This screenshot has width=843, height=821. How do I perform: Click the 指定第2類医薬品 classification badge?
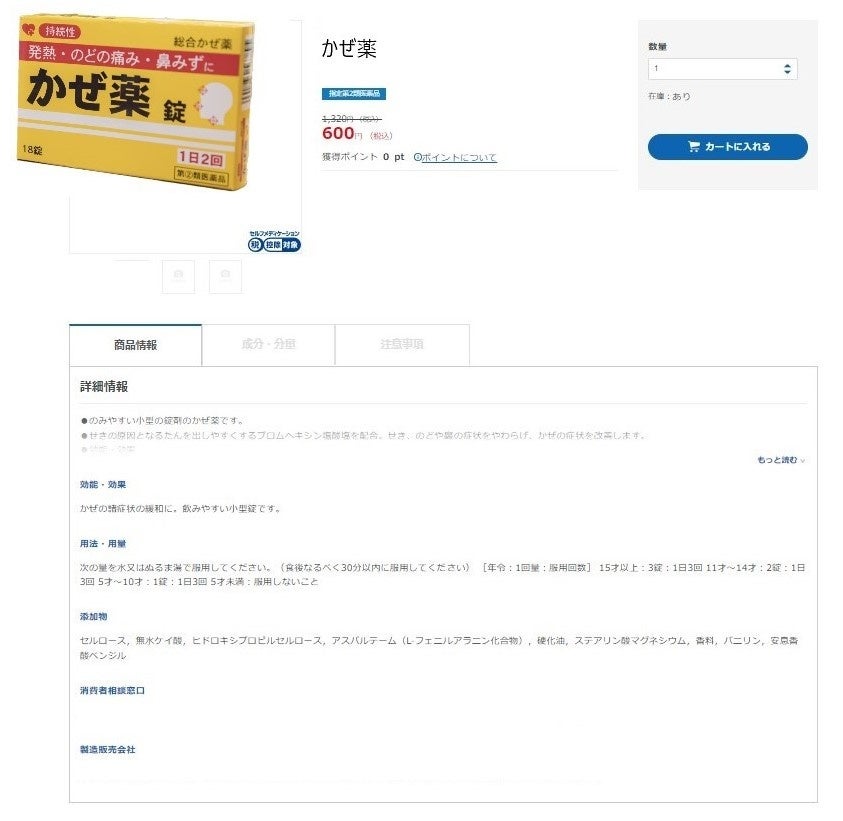click(354, 94)
